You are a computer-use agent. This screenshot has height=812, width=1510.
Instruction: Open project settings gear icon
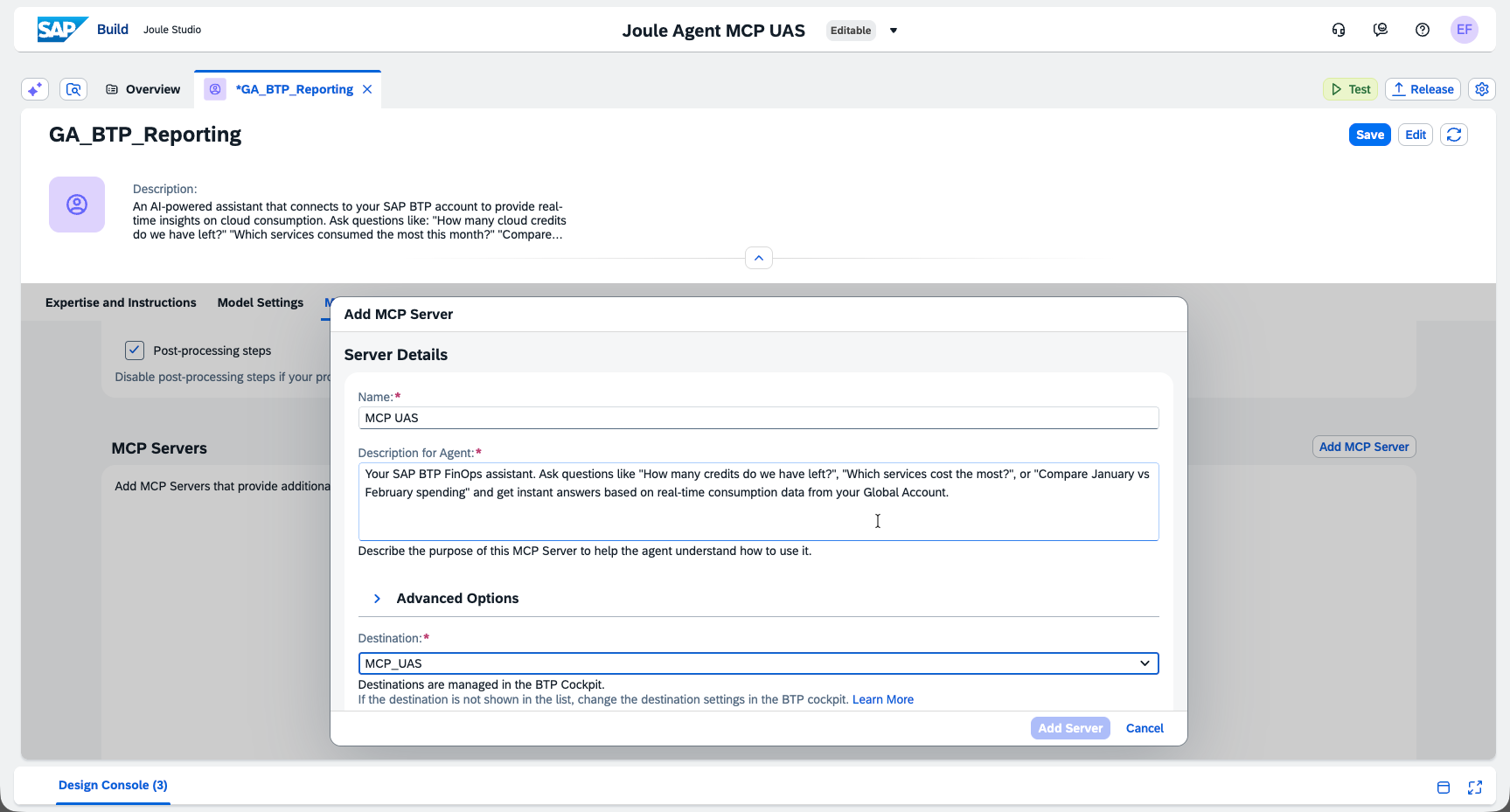click(x=1482, y=89)
